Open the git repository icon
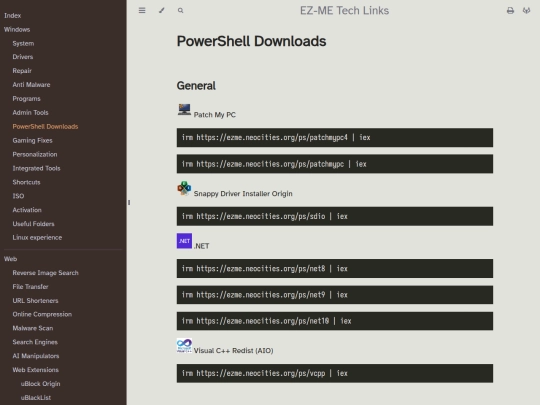Screen dimensions: 540x405 pos(526,11)
